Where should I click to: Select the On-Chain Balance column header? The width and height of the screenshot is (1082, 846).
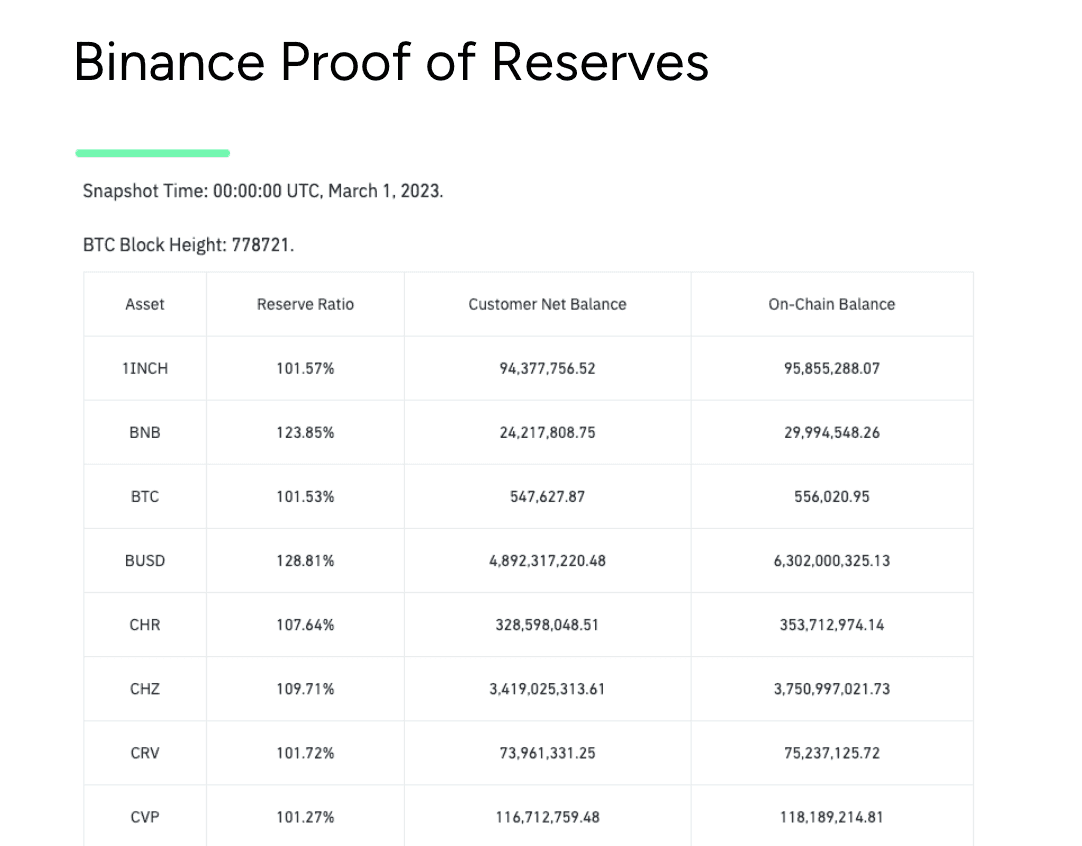pyautogui.click(x=831, y=304)
